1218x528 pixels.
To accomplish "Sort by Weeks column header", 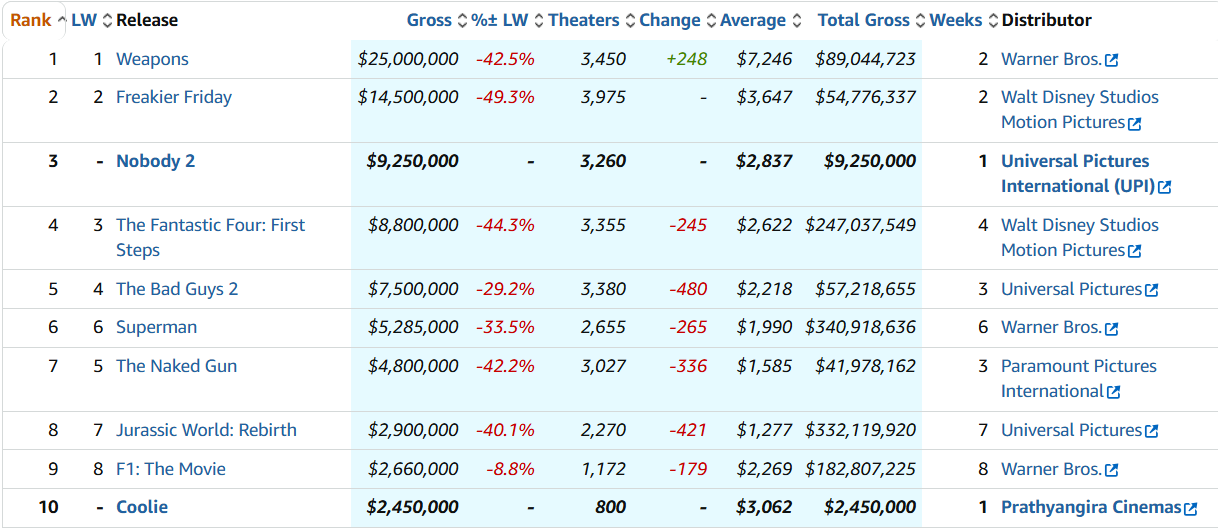I will 955,20.
